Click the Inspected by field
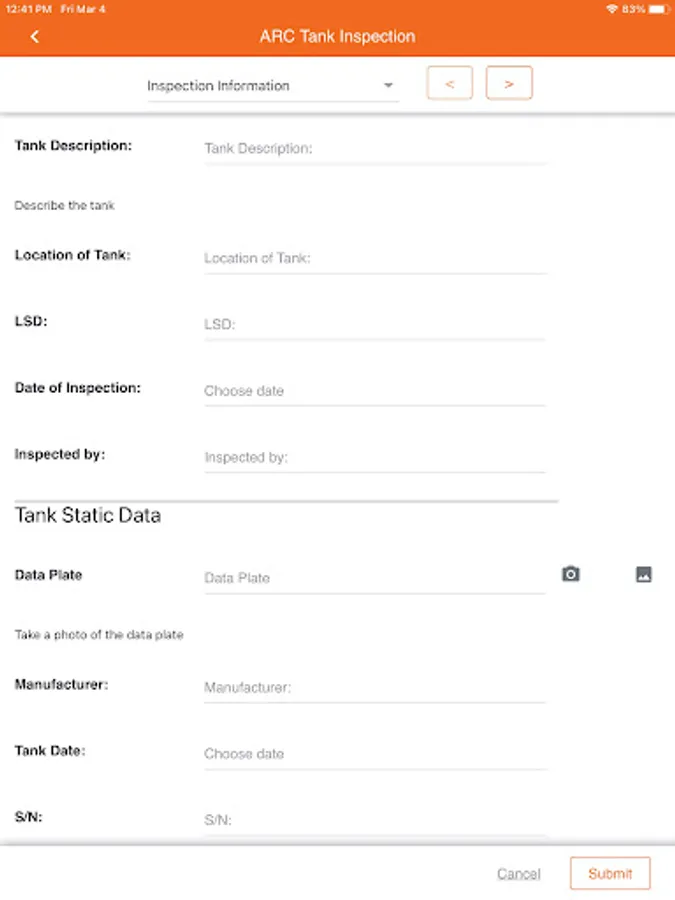The image size is (675, 900). click(375, 458)
